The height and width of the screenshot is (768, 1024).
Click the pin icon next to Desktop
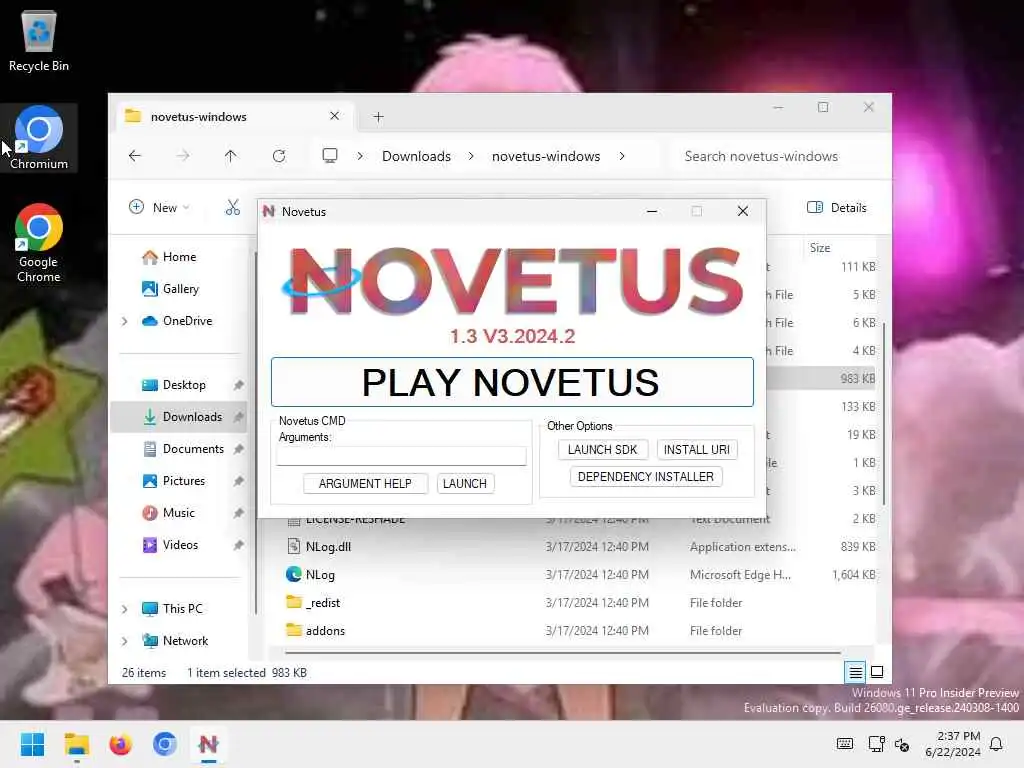click(x=238, y=385)
